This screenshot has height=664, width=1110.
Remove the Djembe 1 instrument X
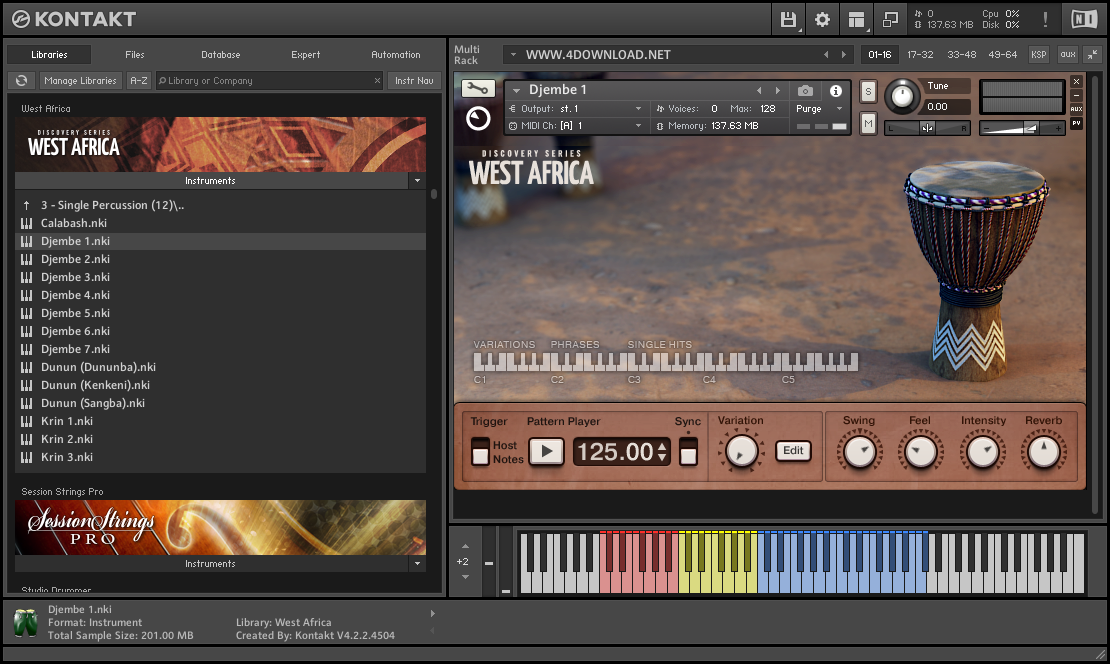click(x=1076, y=81)
